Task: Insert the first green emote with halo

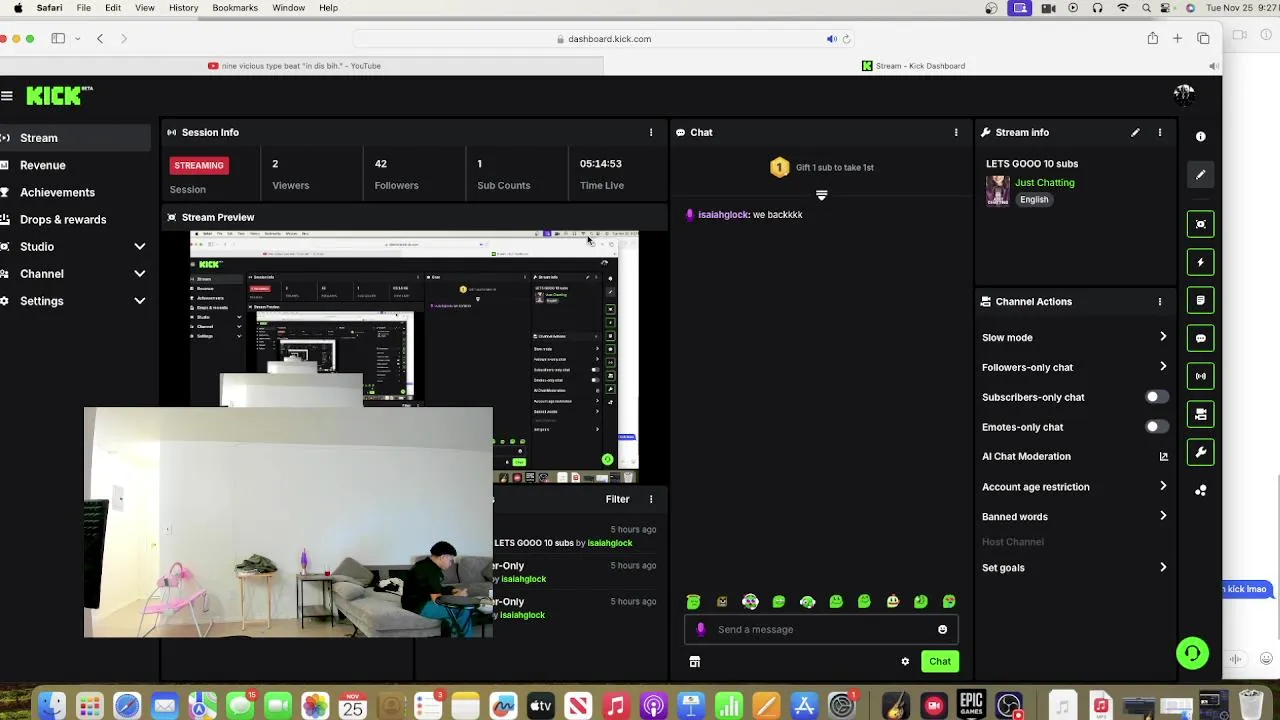Action: [693, 601]
